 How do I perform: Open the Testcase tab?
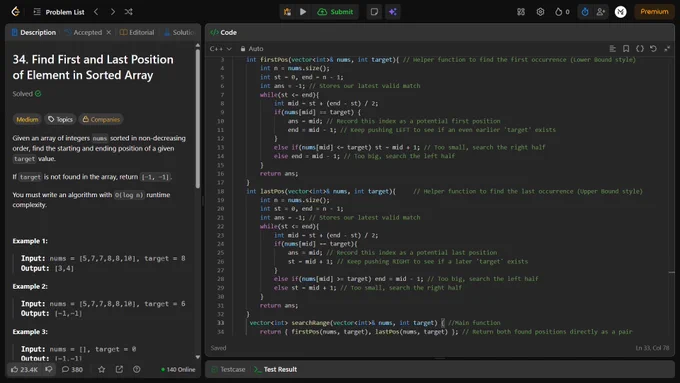click(229, 370)
